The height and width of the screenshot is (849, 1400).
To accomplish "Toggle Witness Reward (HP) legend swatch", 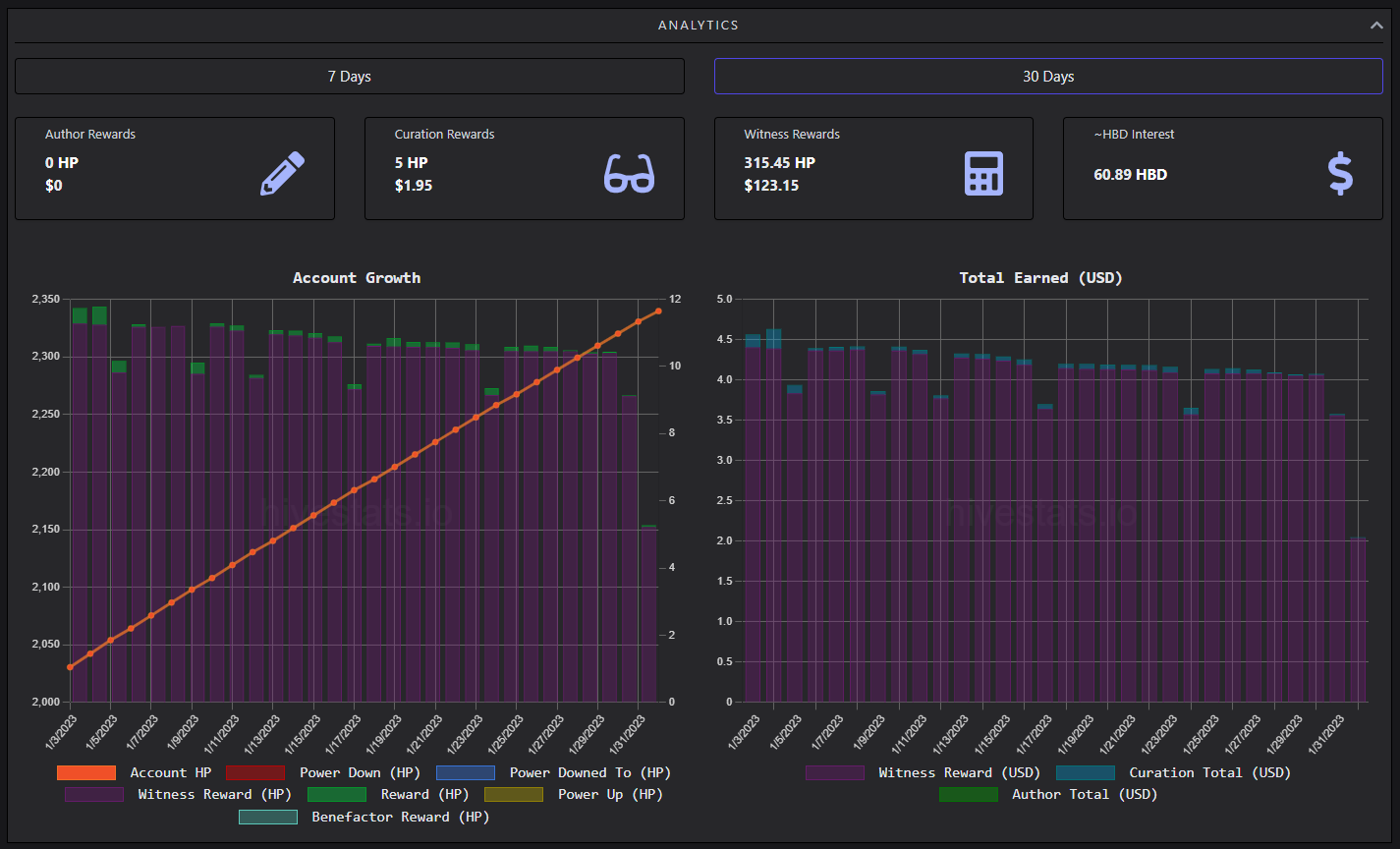I will coord(94,794).
